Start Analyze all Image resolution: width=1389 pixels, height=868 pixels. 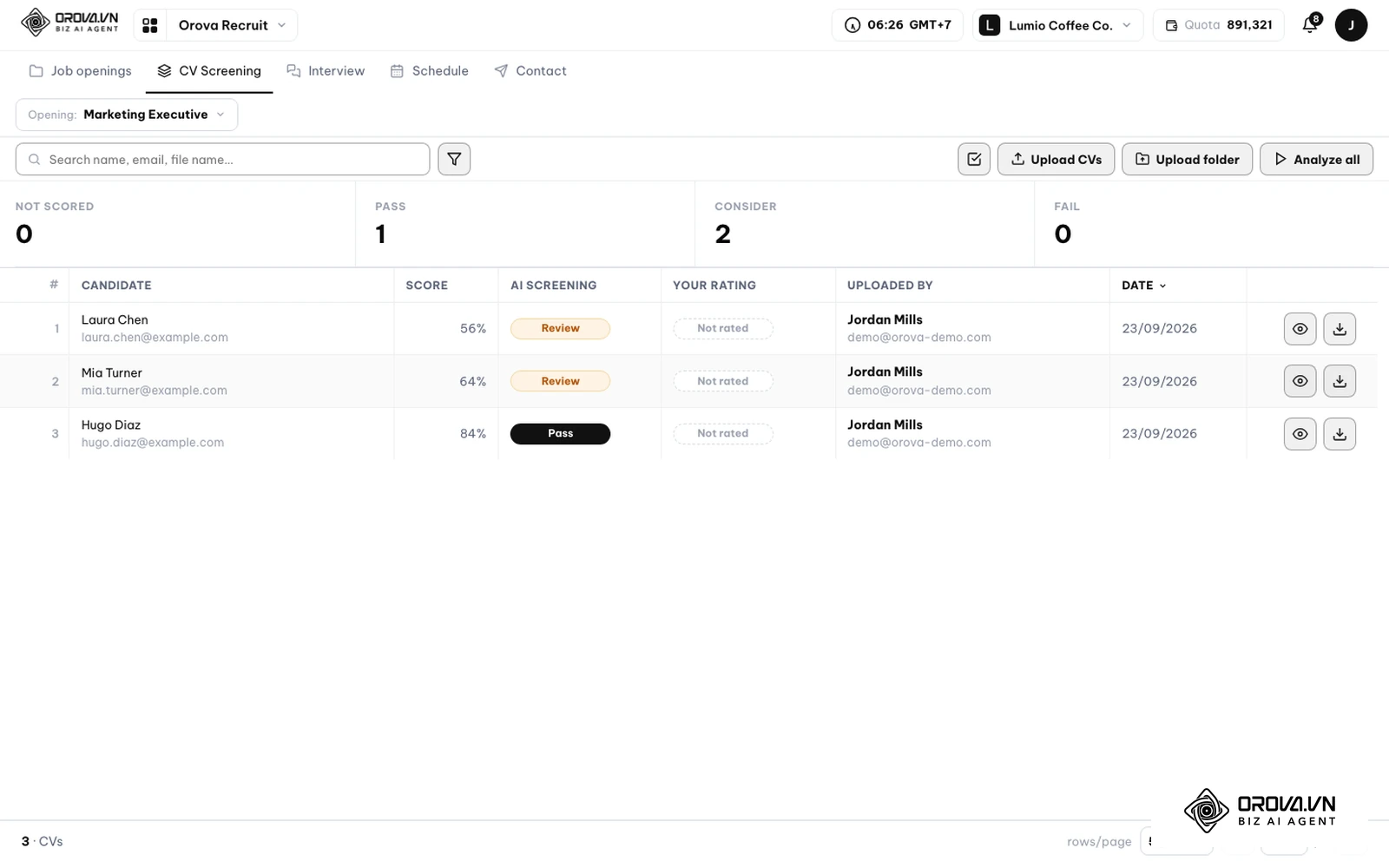pos(1316,160)
